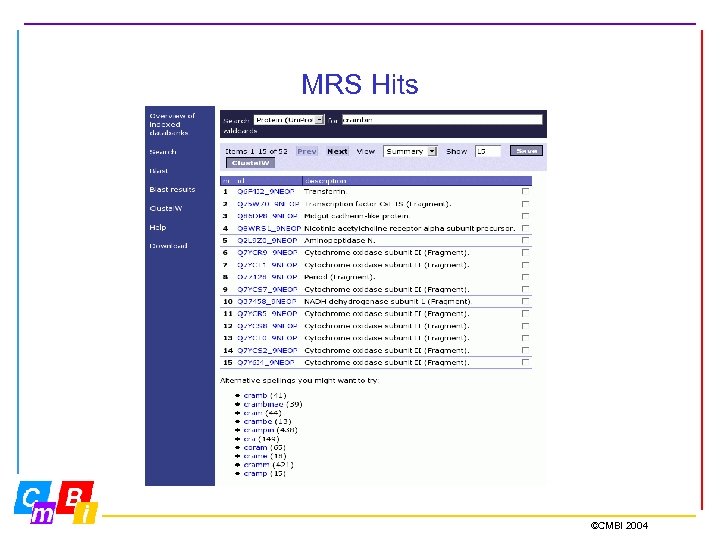This screenshot has width=720, height=540.
Task: Select checkbox for row 10 NADH dehydrogenase
Action: [x=525, y=301]
